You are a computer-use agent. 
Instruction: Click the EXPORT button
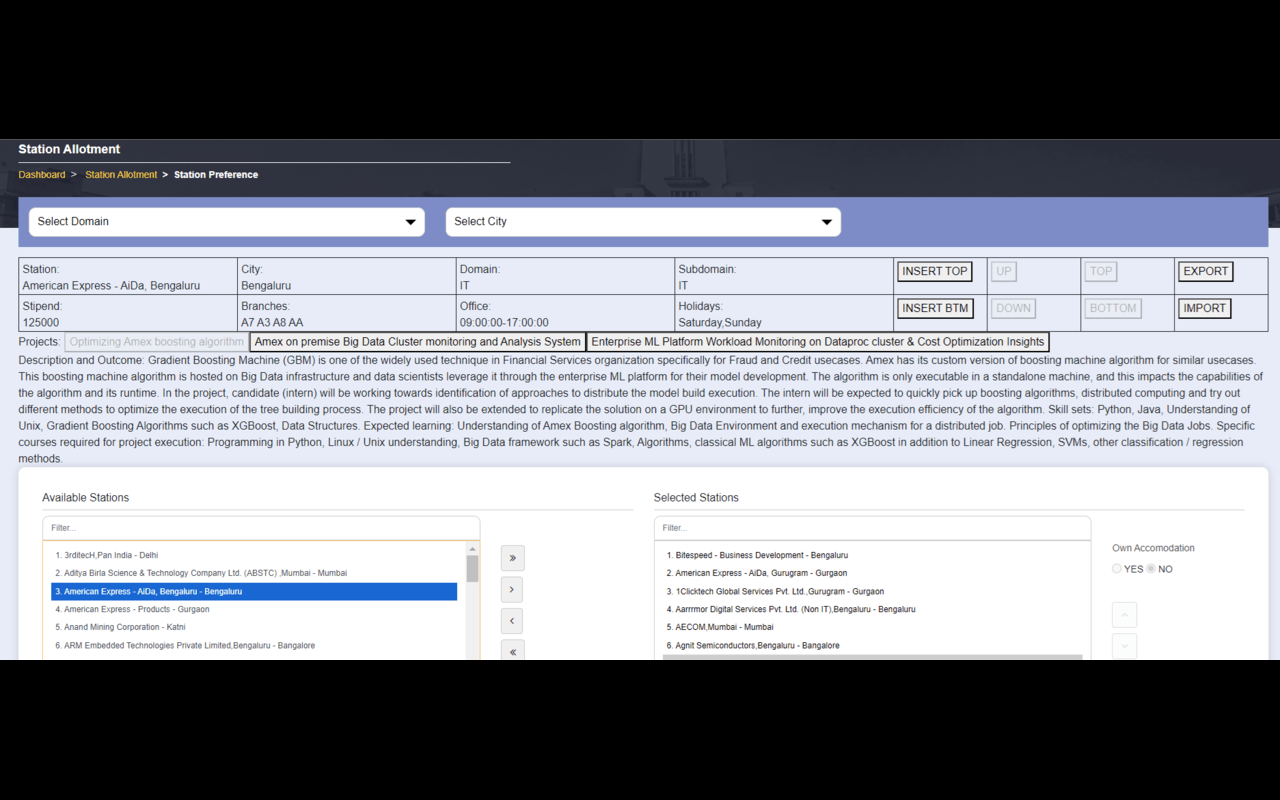(x=1205, y=271)
